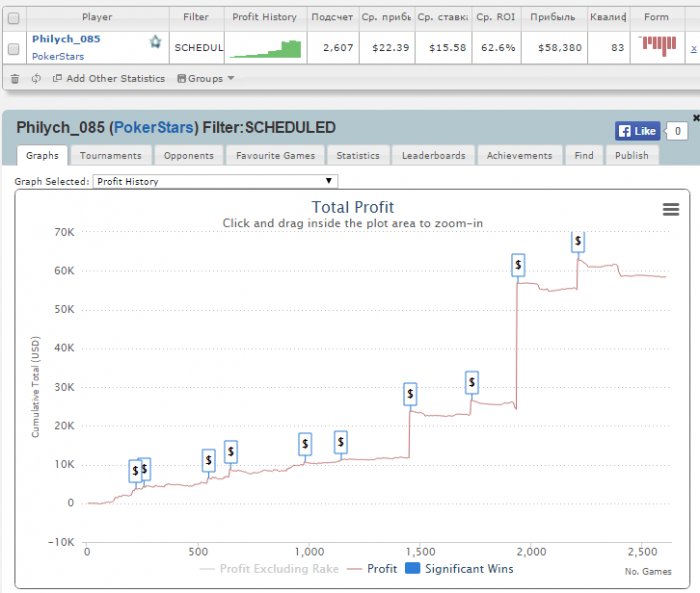Screen dimensions: 700x593
Task: Tick the header select-all checkbox
Action: point(14,18)
